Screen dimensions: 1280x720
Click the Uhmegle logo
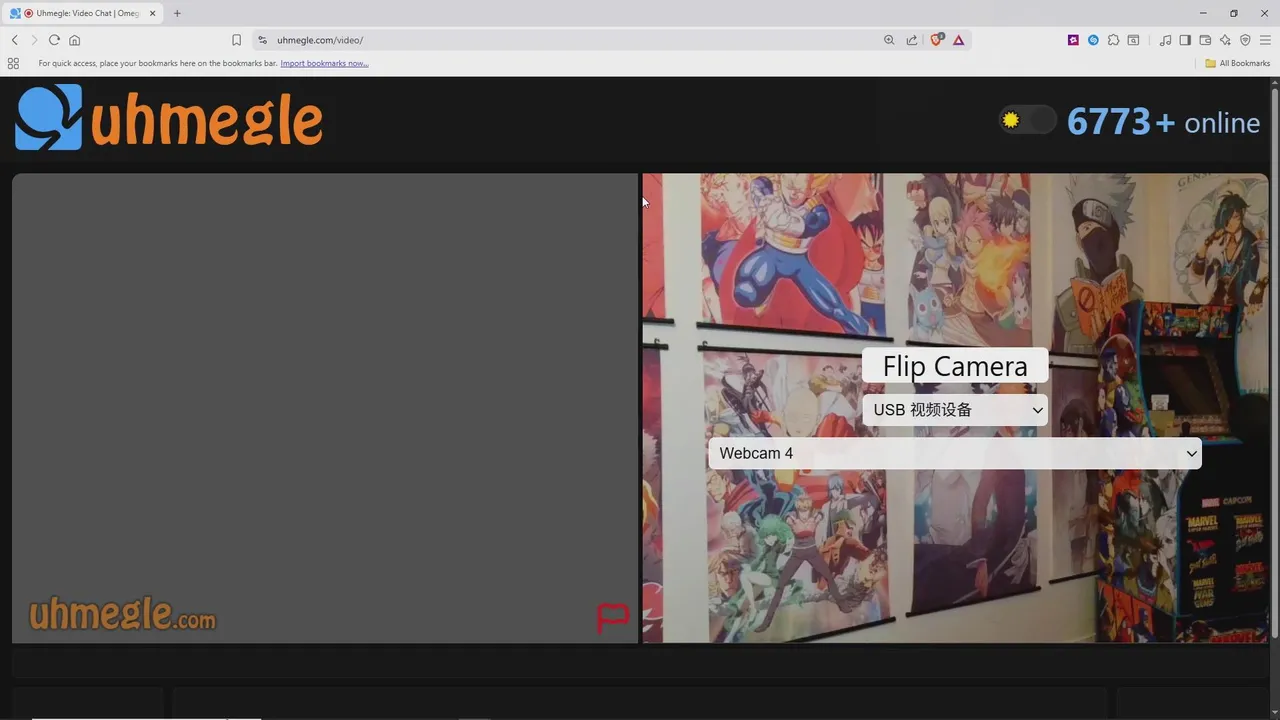pos(169,118)
